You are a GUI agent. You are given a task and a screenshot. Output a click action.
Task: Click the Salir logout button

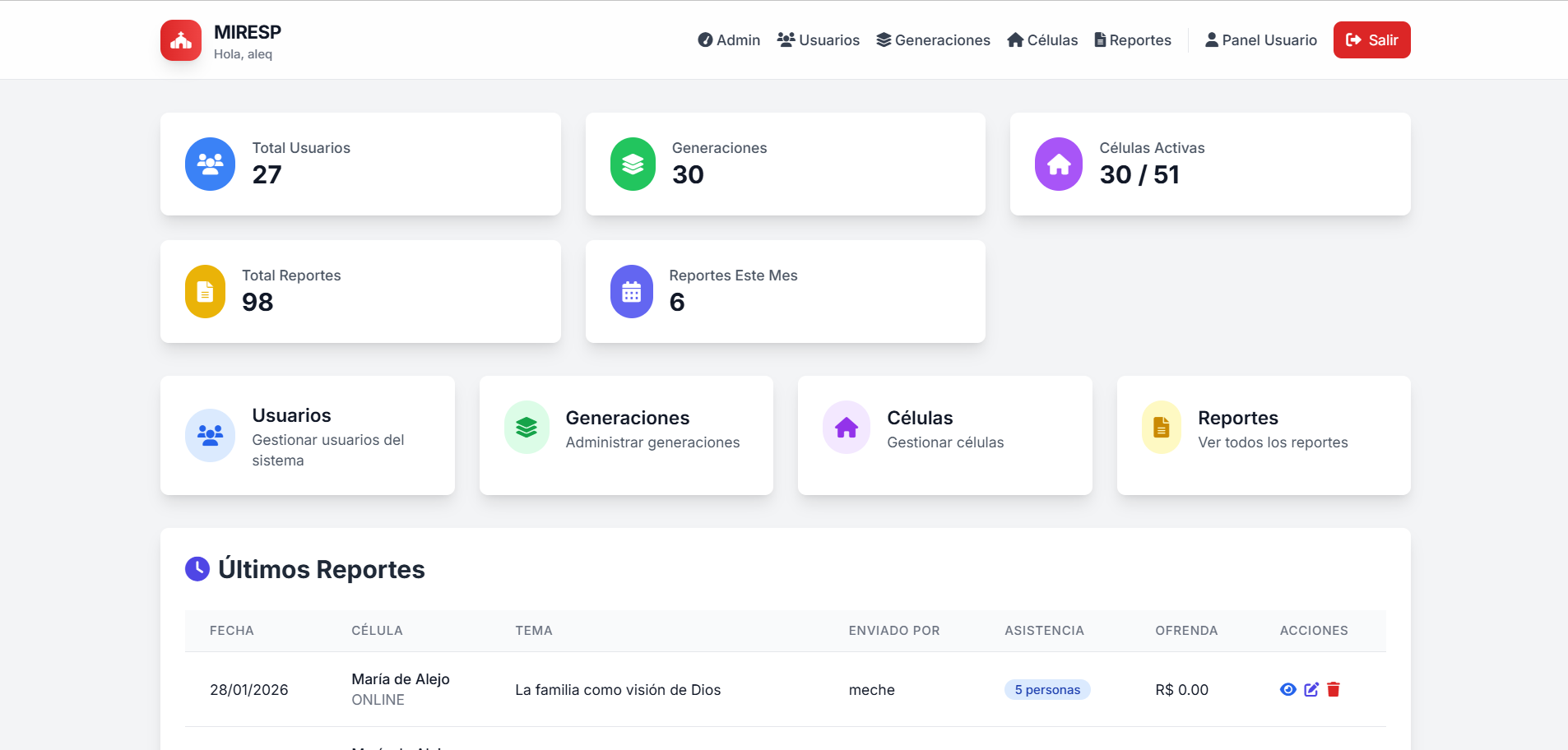pyautogui.click(x=1371, y=39)
